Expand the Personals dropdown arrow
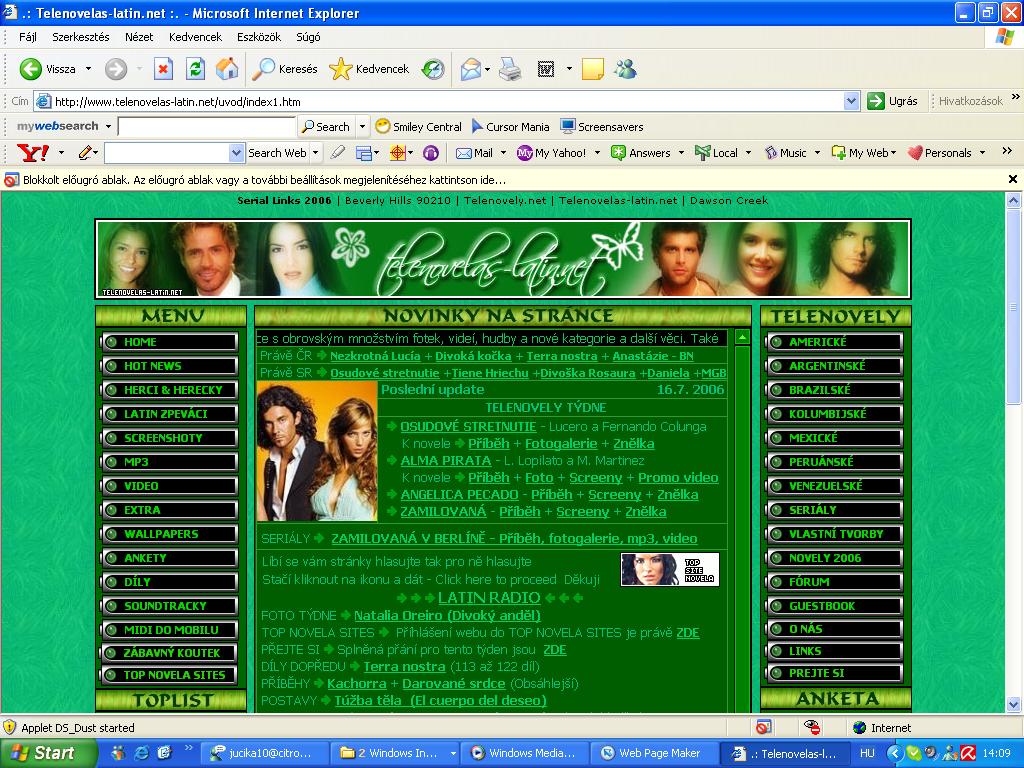 (982, 153)
